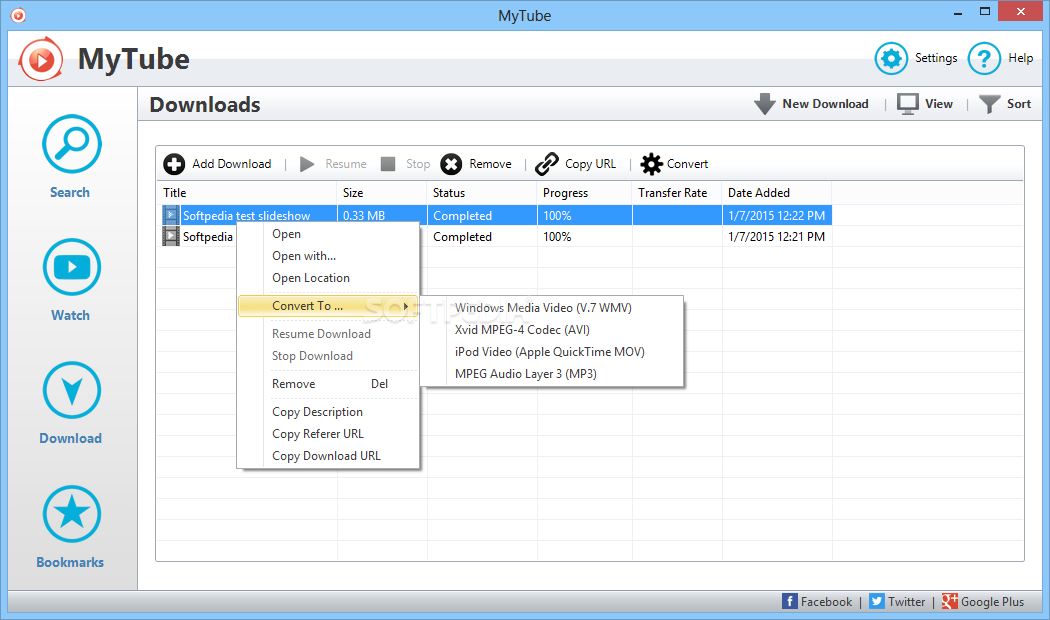Image resolution: width=1050 pixels, height=620 pixels.
Task: Choose Resume Download in context menu
Action: pos(329,333)
